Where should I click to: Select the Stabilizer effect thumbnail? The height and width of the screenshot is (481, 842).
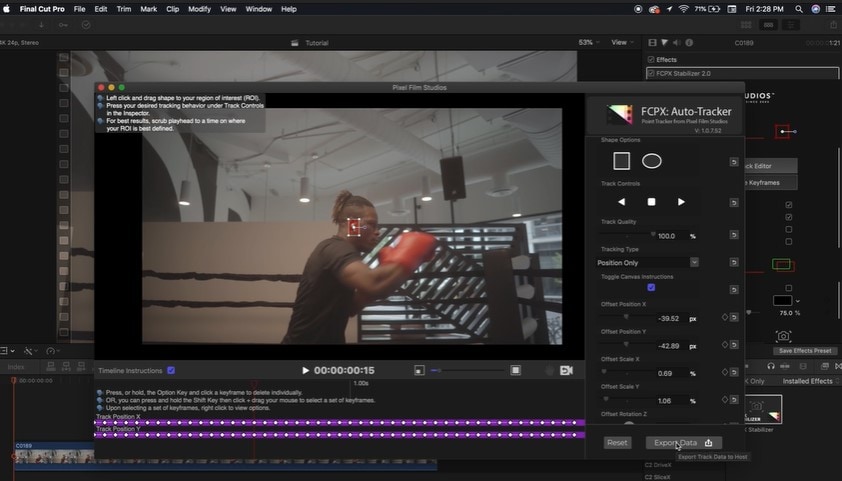[763, 410]
